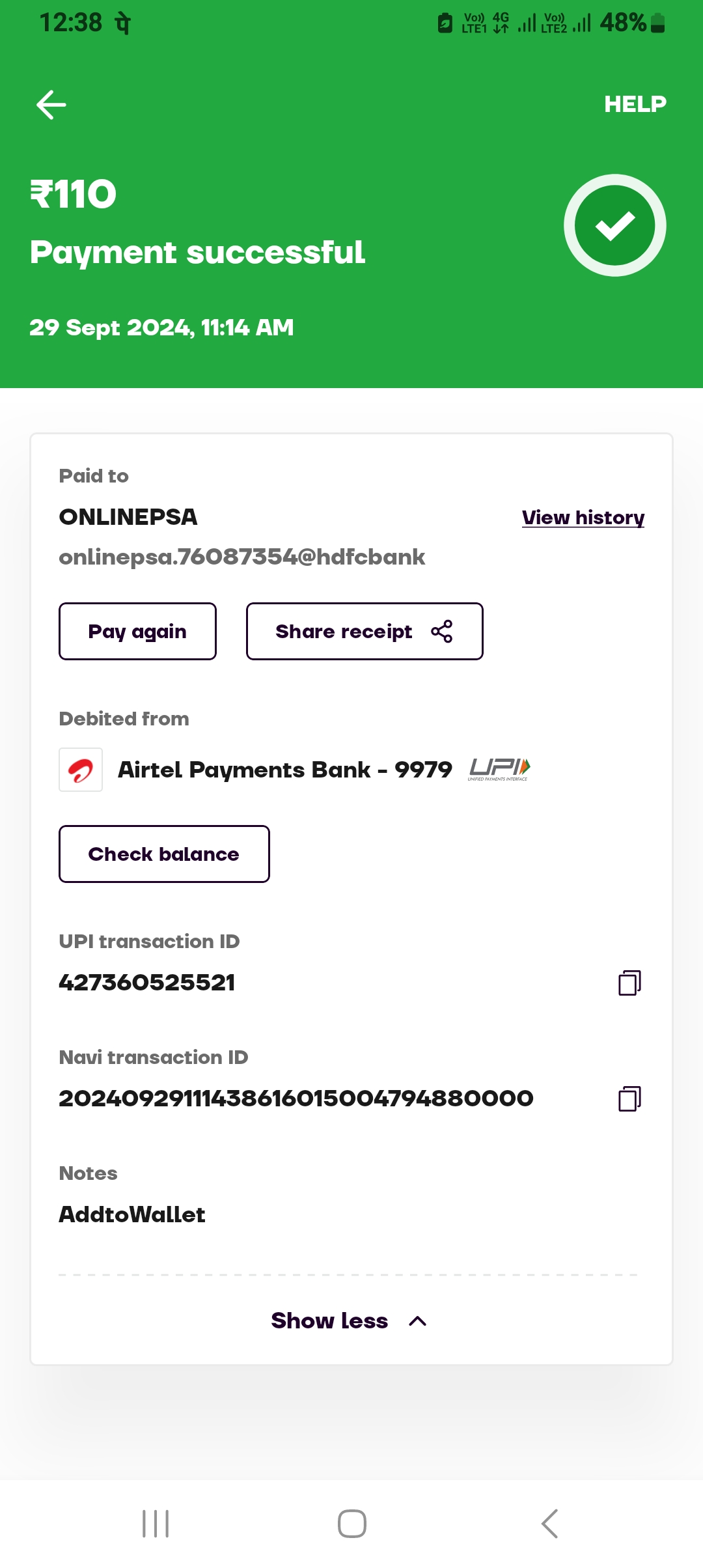703x1568 pixels.
Task: Tap the Android home button
Action: 351,1524
